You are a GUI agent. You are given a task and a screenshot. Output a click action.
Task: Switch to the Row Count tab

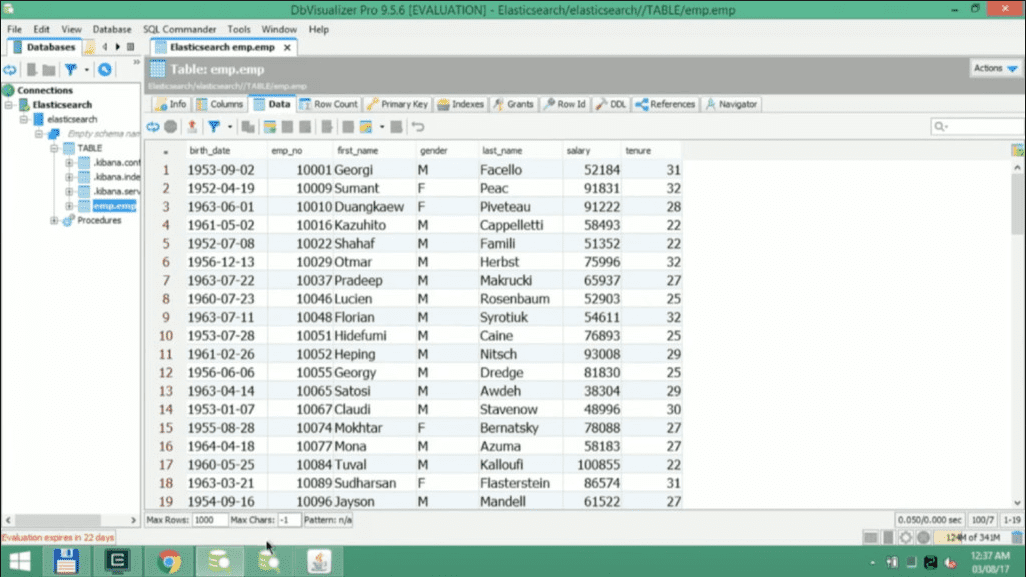click(x=328, y=104)
